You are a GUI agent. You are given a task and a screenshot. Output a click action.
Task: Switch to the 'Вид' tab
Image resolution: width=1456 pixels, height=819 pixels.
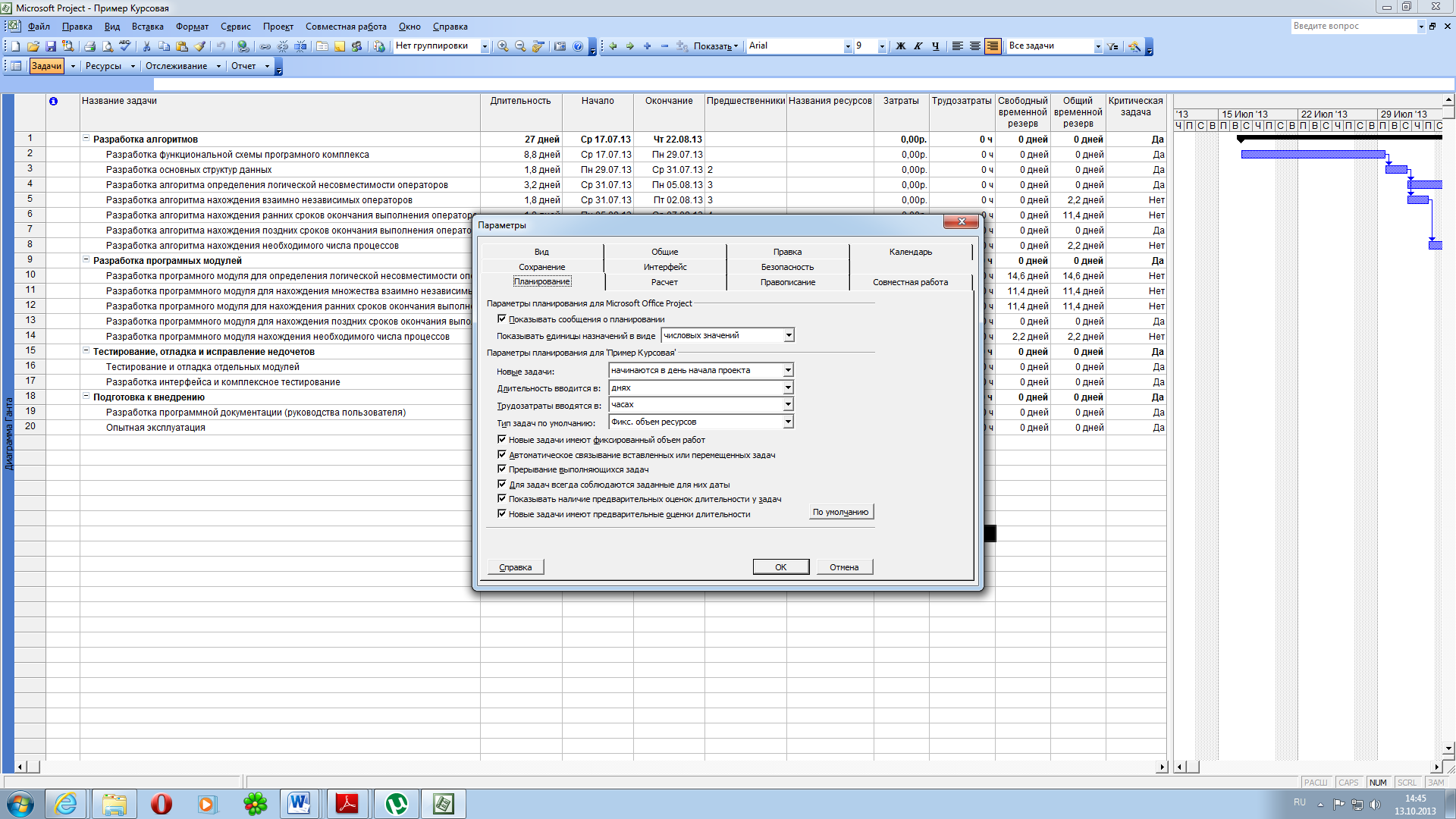point(541,252)
